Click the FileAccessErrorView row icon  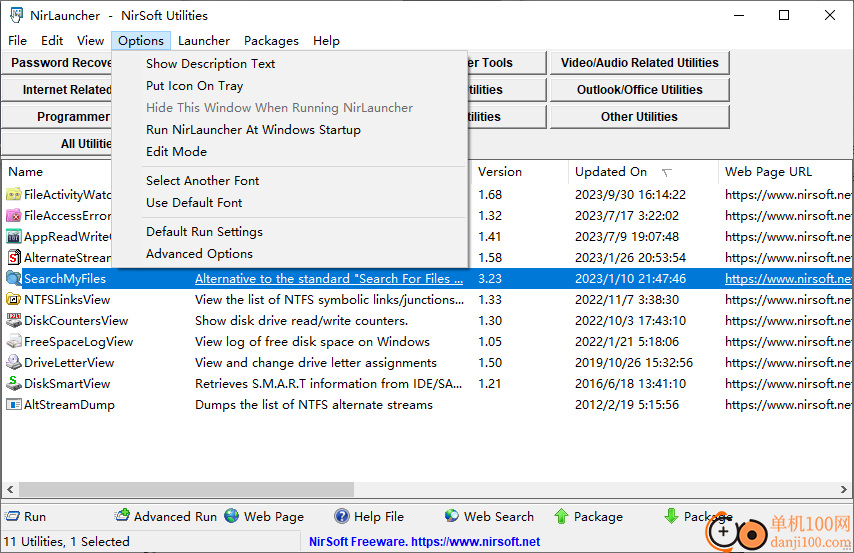tap(14, 216)
